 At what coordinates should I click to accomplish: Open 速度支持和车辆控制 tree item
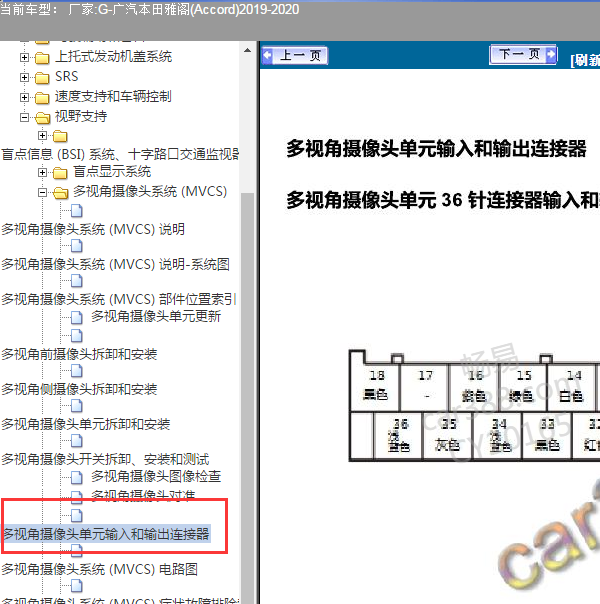pos(113,96)
